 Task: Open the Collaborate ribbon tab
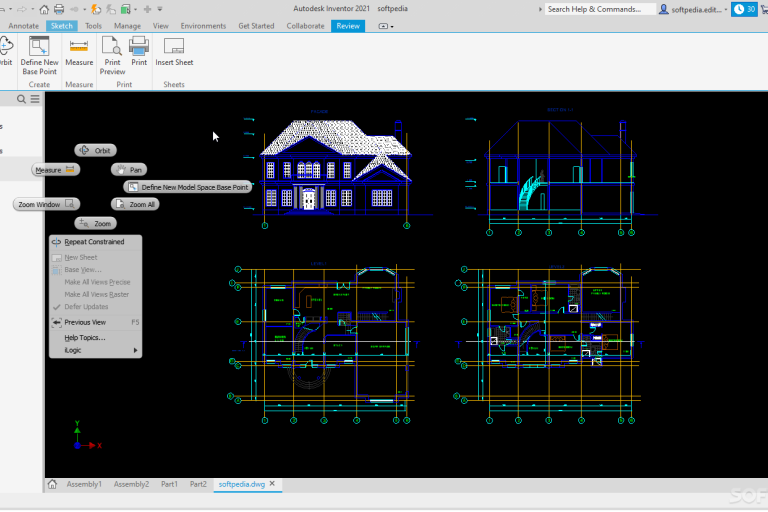pos(305,26)
